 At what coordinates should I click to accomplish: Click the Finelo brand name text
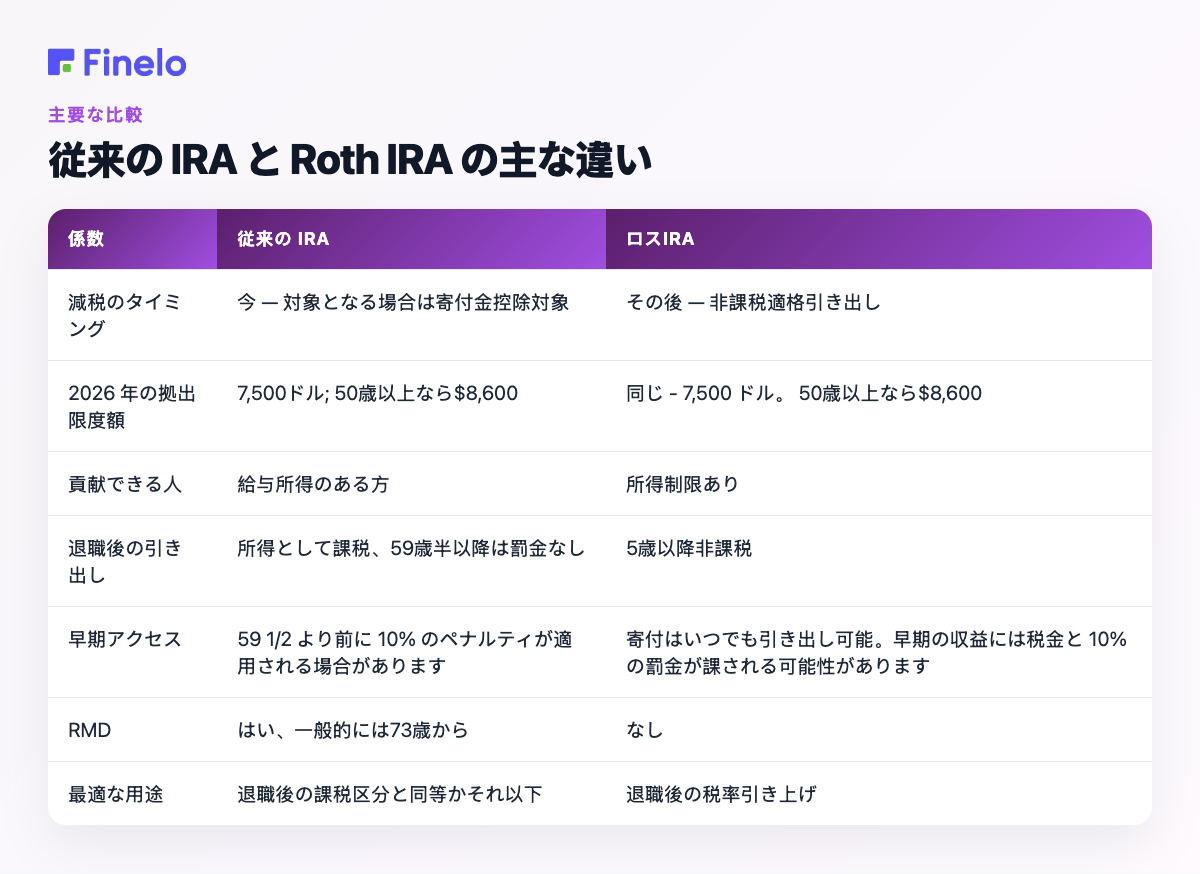click(x=135, y=62)
